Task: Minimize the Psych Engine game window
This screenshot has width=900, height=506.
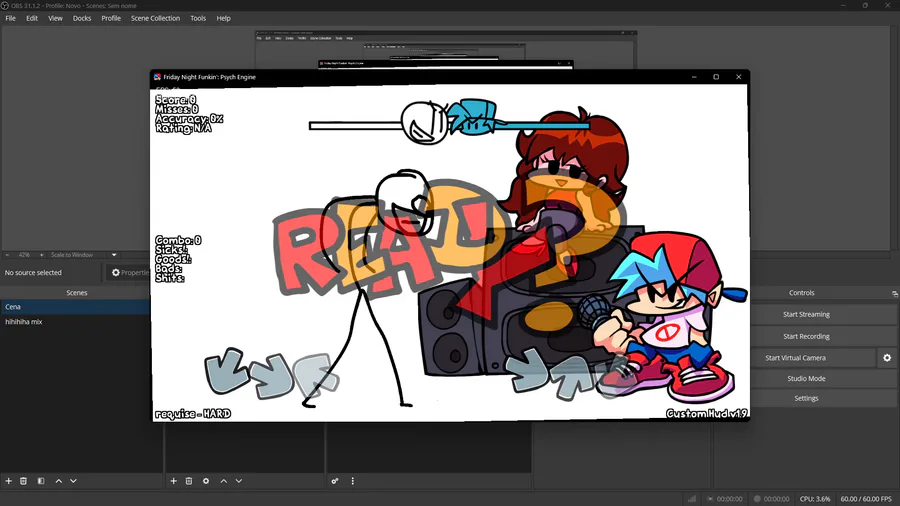Action: [x=694, y=77]
